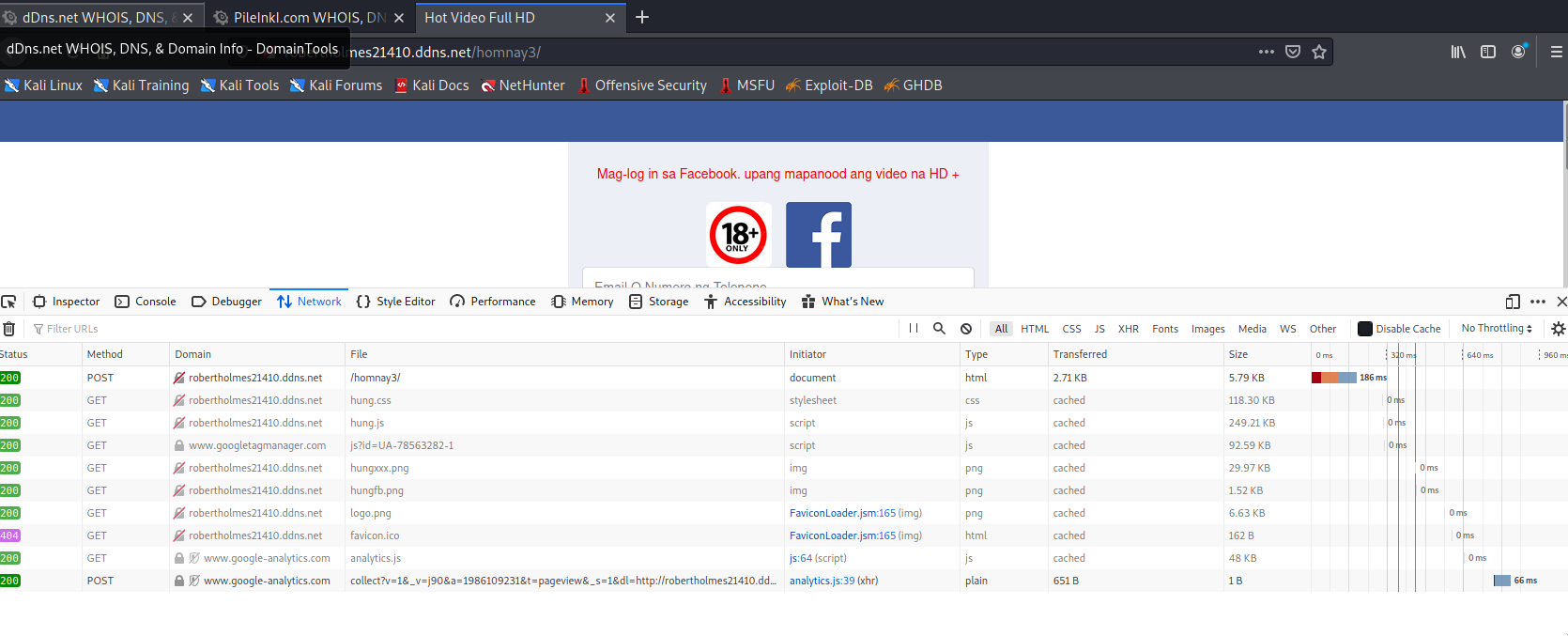Filter requests by Other
This screenshot has width=1568, height=636.
[x=1323, y=329]
